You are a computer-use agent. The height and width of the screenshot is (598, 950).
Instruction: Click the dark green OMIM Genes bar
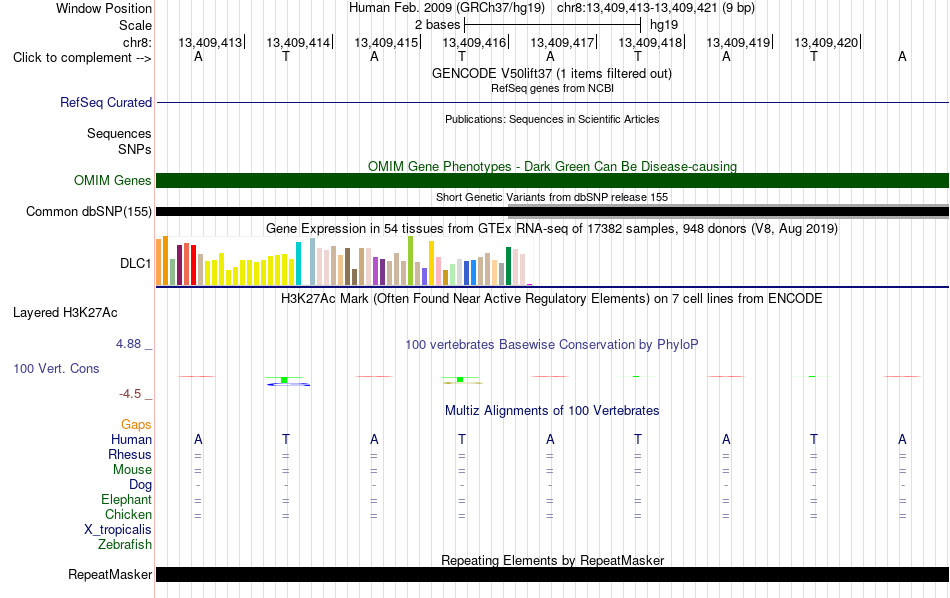pyautogui.click(x=552, y=181)
